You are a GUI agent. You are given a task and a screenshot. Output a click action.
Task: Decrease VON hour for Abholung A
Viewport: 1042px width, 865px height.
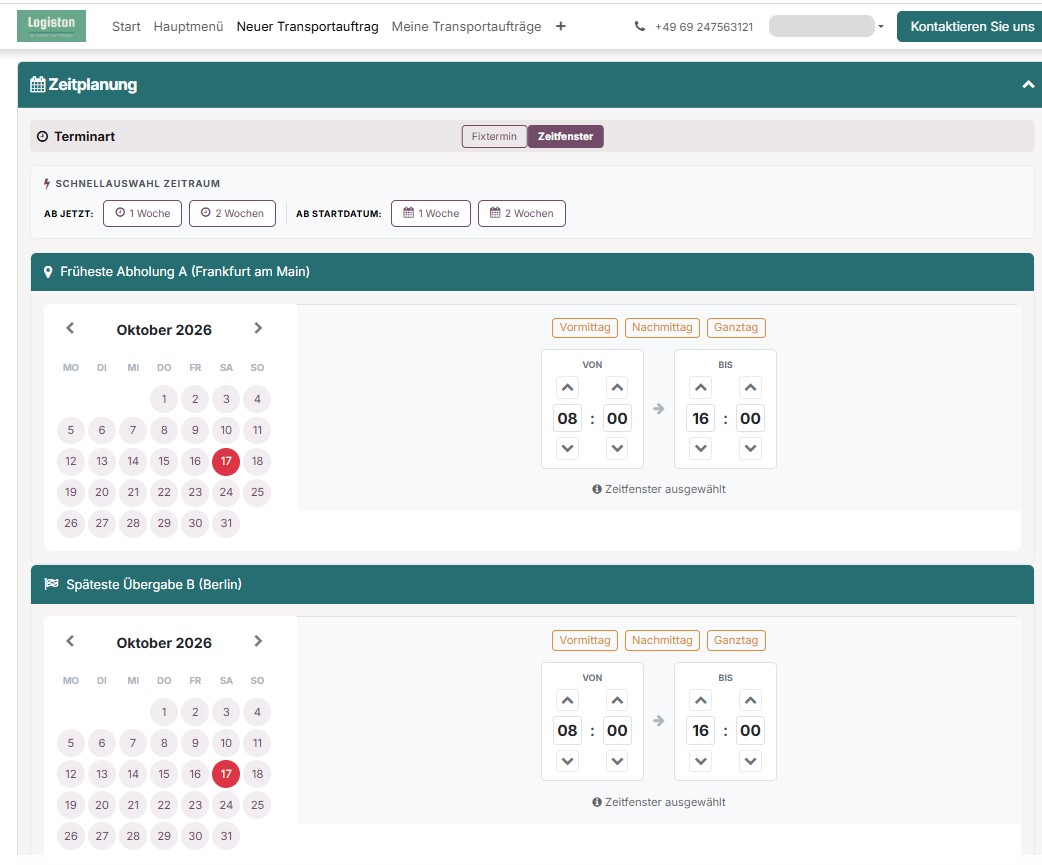click(568, 448)
